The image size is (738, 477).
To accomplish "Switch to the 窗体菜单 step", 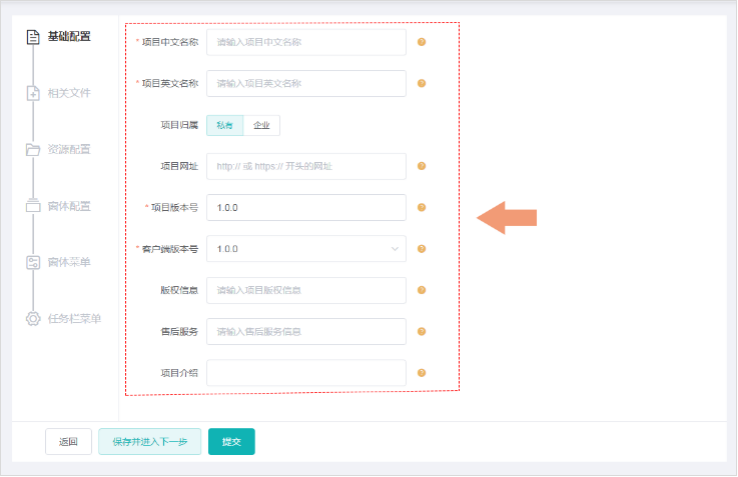I will click(x=69, y=262).
